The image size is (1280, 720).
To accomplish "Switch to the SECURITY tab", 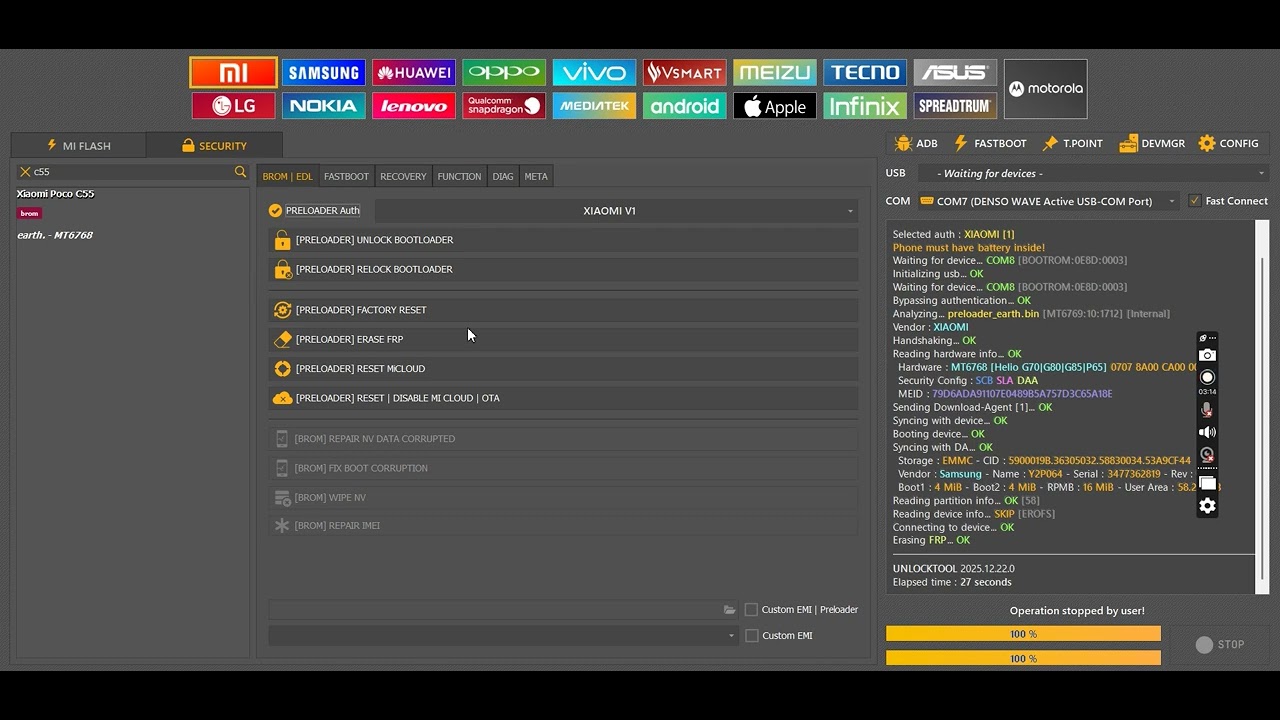I will point(214,146).
